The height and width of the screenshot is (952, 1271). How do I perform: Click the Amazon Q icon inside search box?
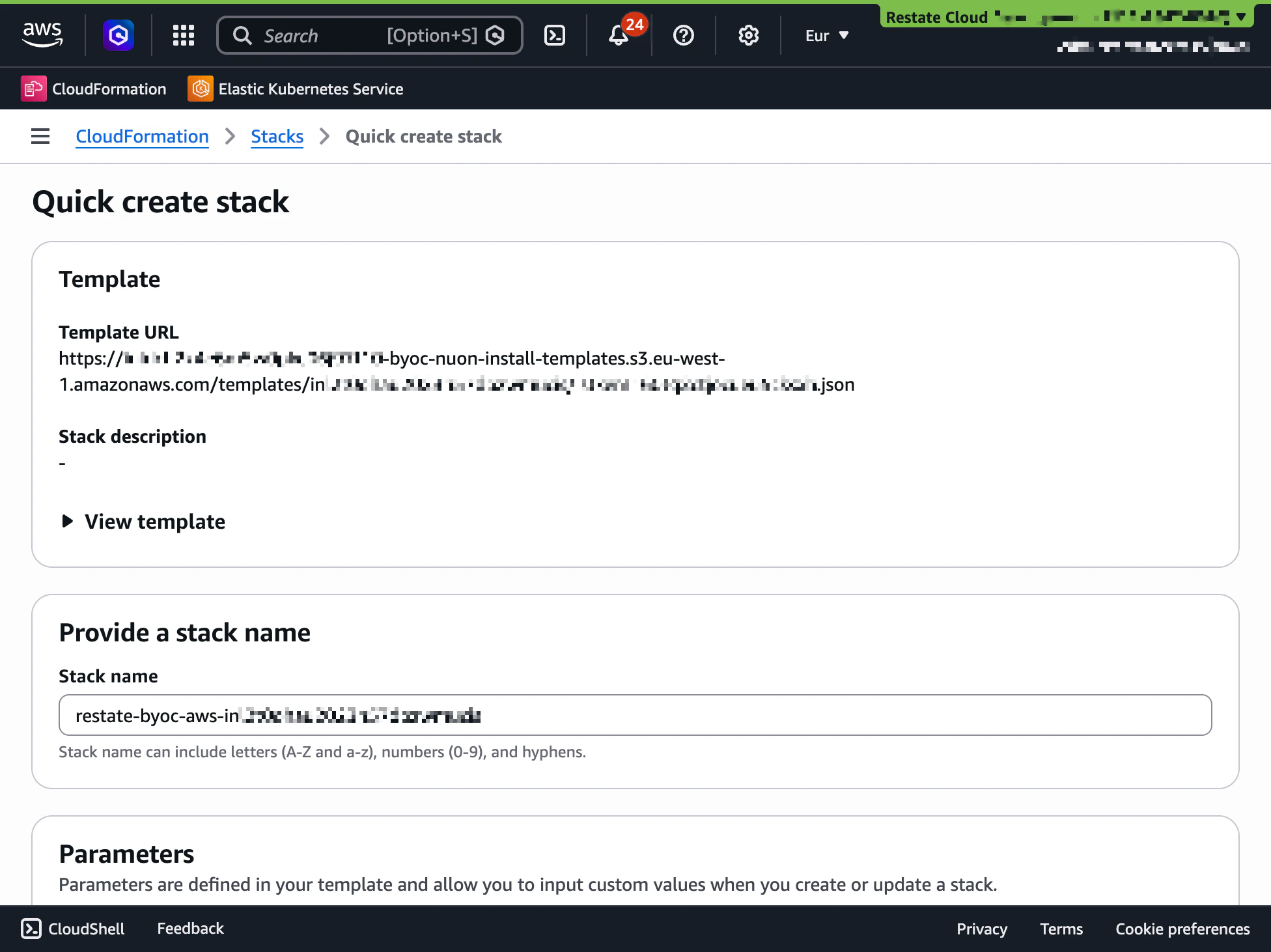495,35
